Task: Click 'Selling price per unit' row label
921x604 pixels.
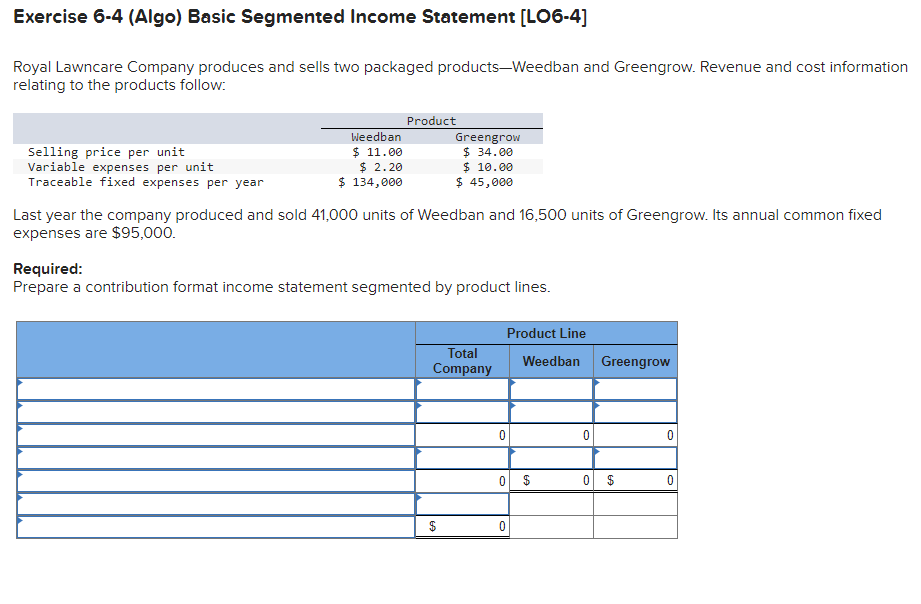Action: (106, 152)
